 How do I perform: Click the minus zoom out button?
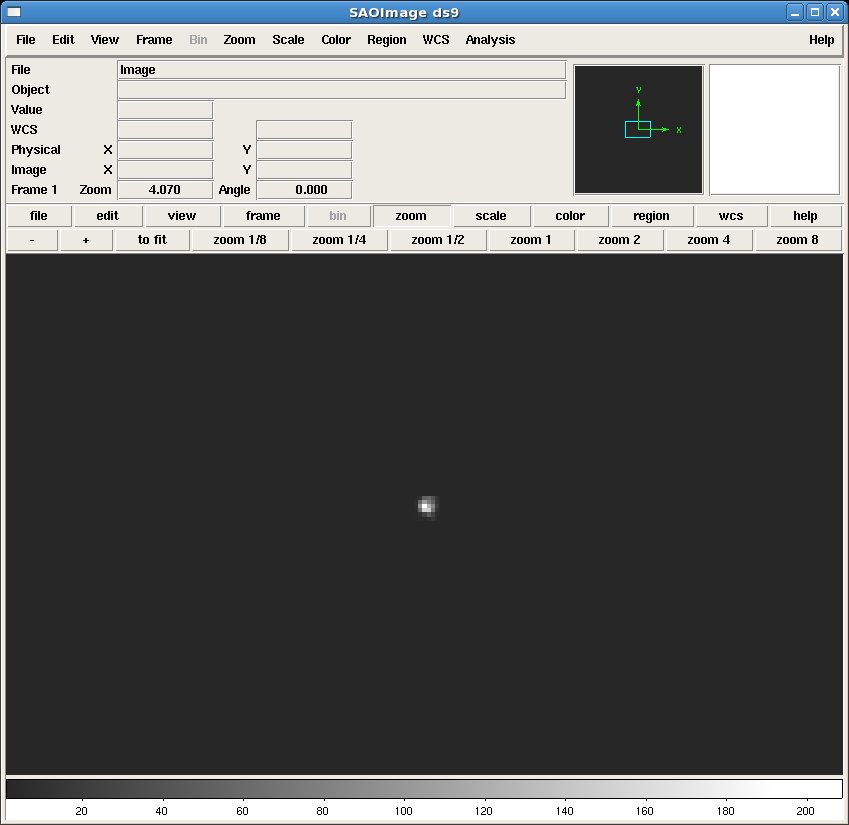[x=32, y=240]
